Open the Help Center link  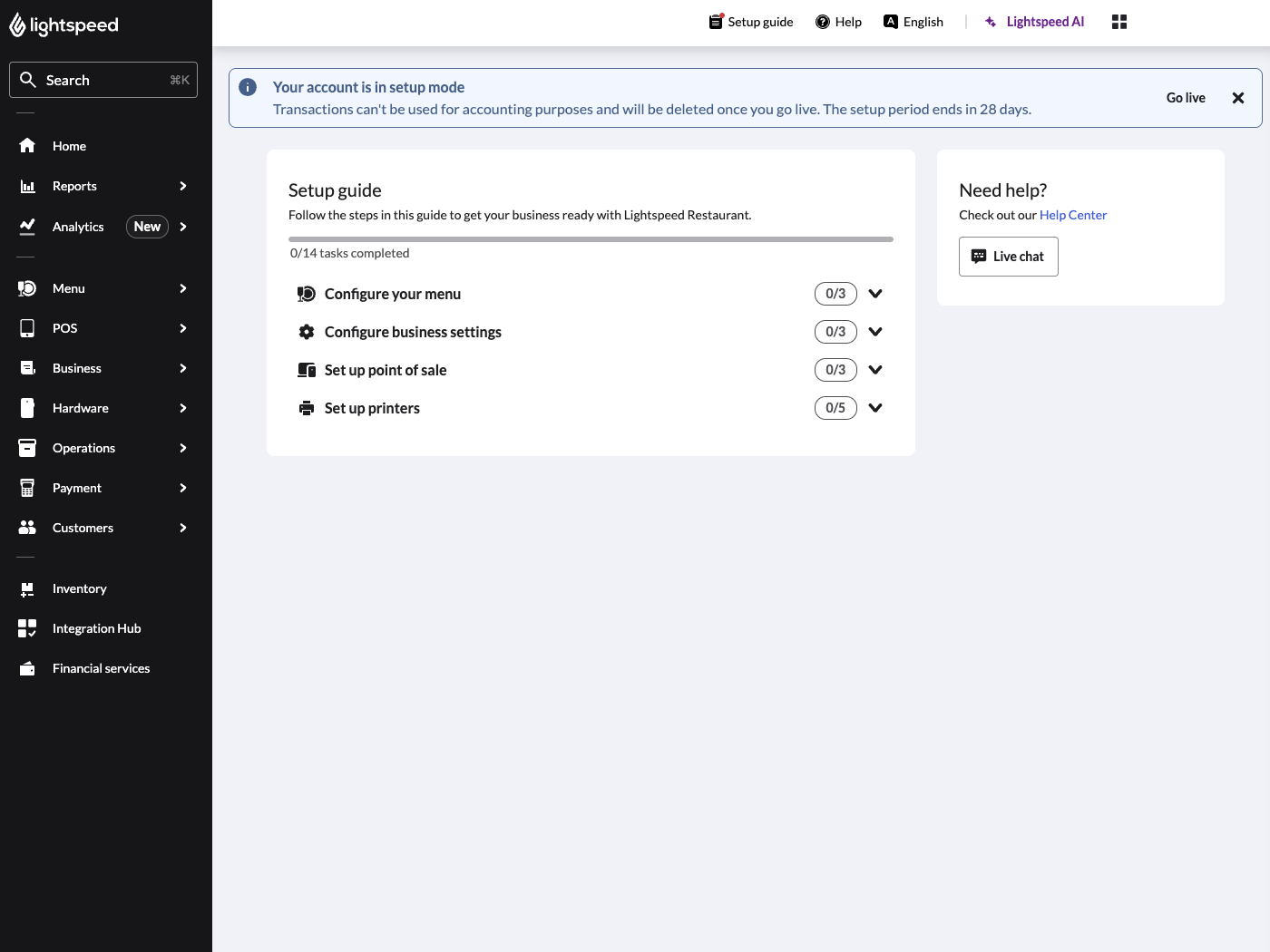coord(1073,215)
